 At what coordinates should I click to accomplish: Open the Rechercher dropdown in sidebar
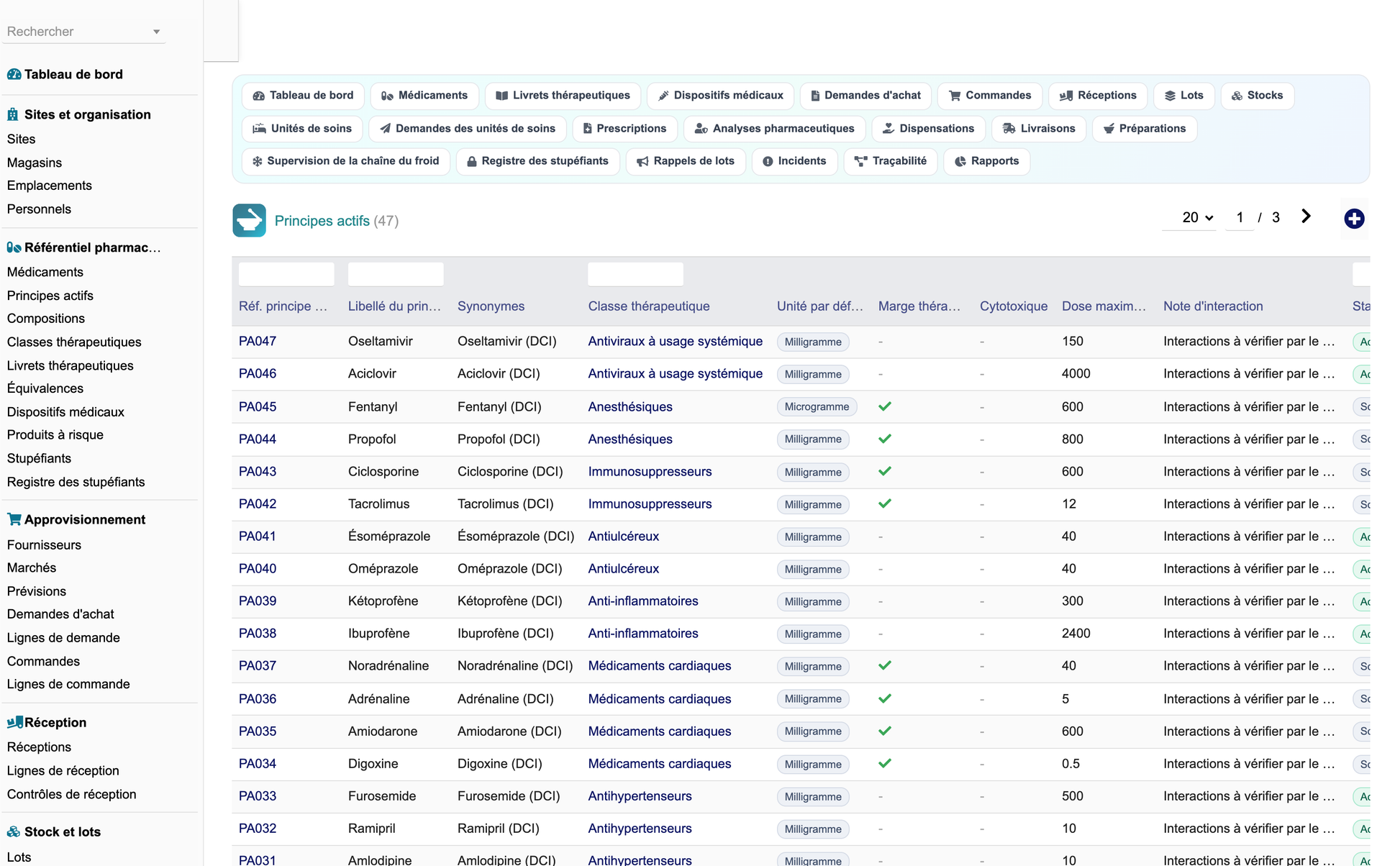click(84, 32)
